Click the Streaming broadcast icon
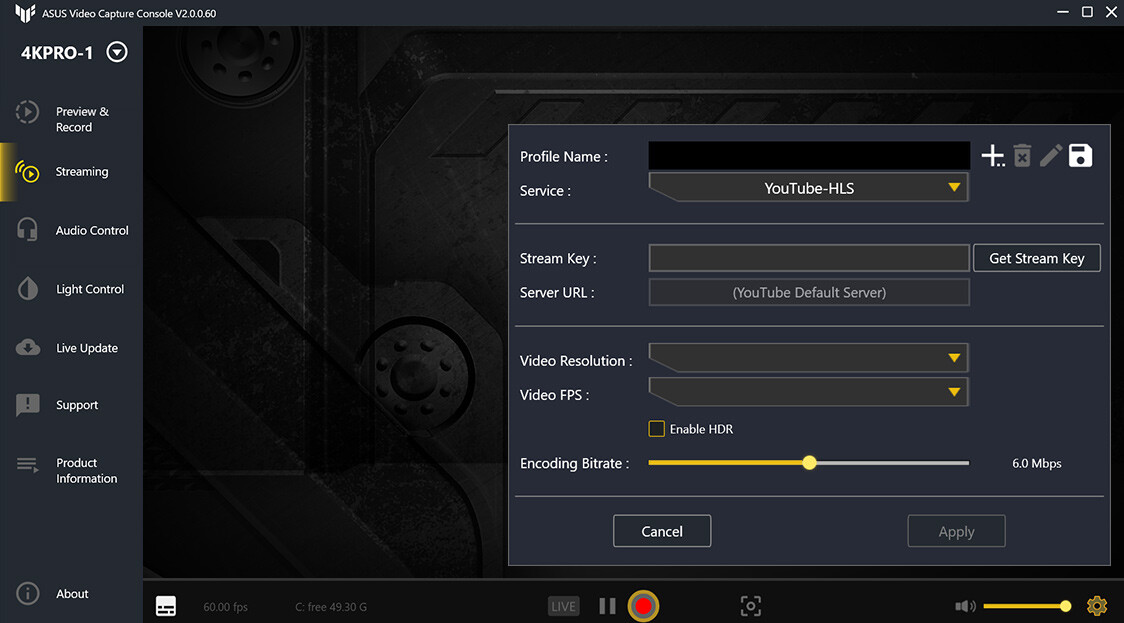1124x623 pixels. (27, 172)
